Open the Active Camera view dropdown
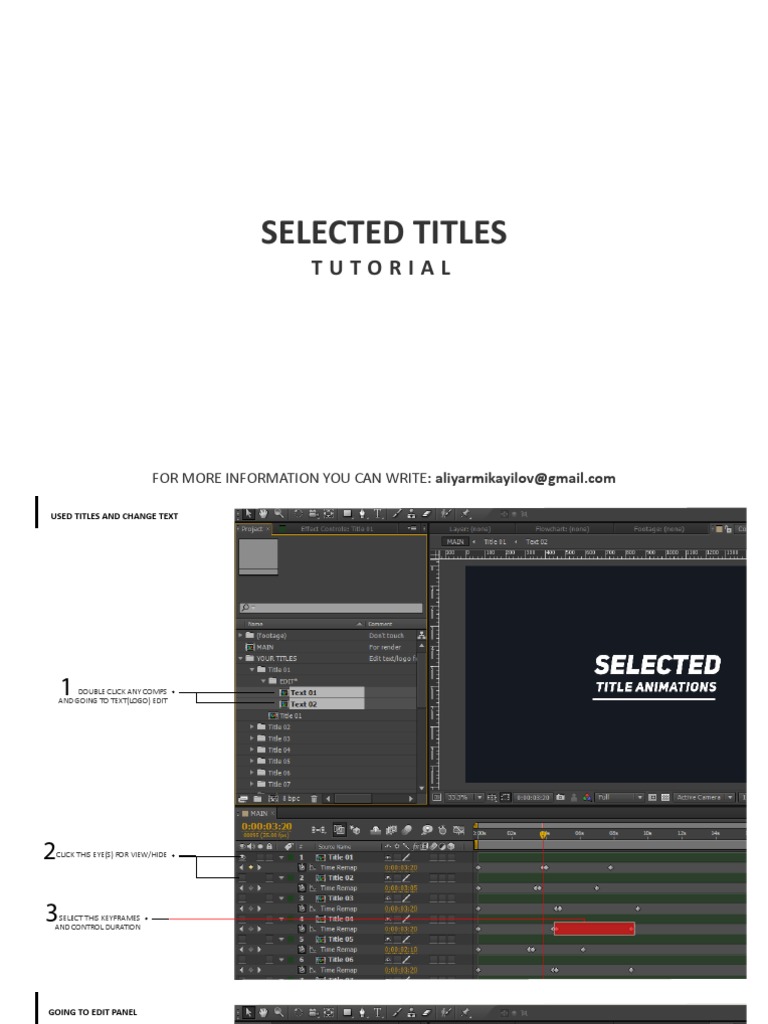The image size is (768, 1024). click(x=705, y=797)
